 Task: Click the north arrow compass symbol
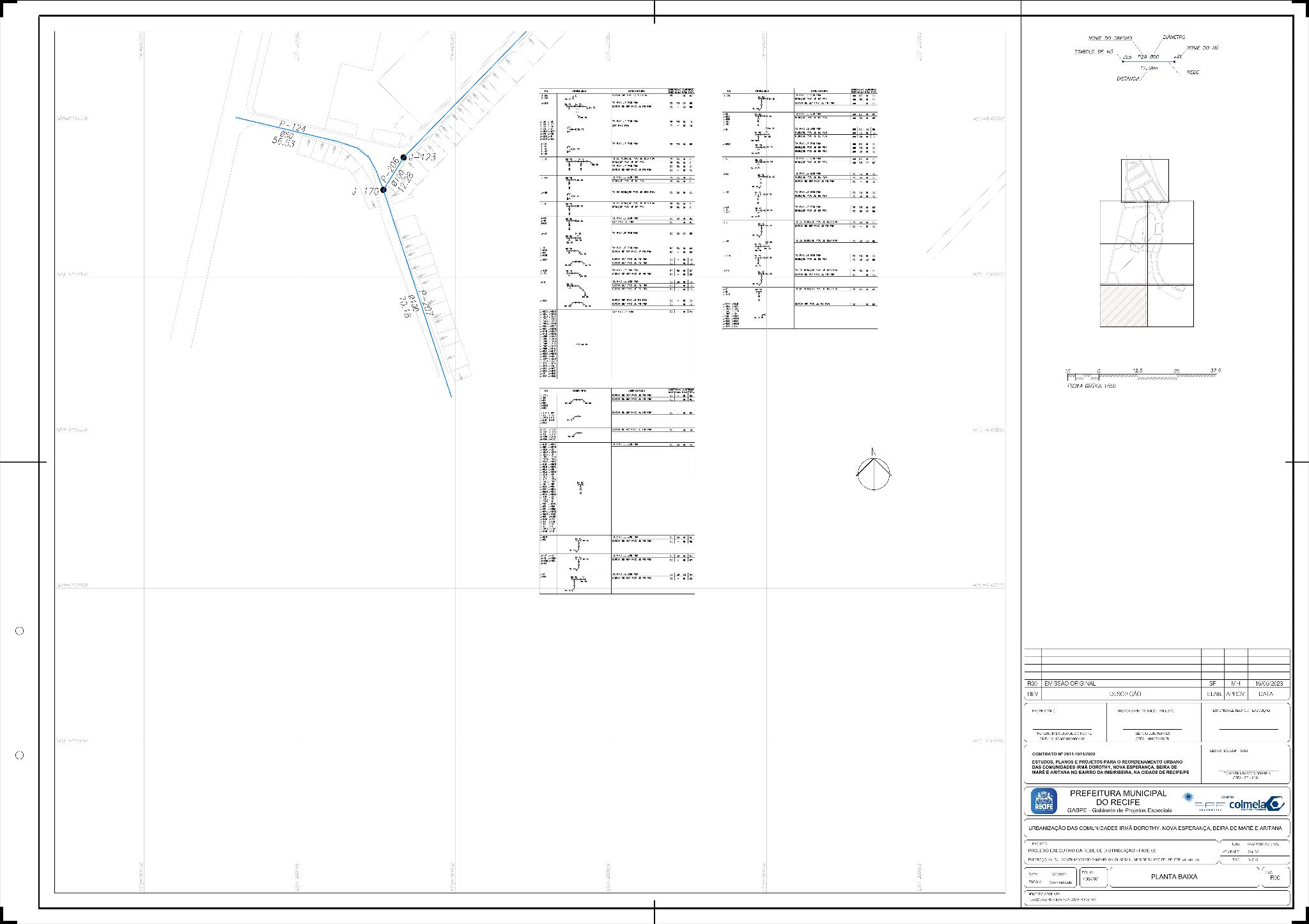[x=873, y=470]
